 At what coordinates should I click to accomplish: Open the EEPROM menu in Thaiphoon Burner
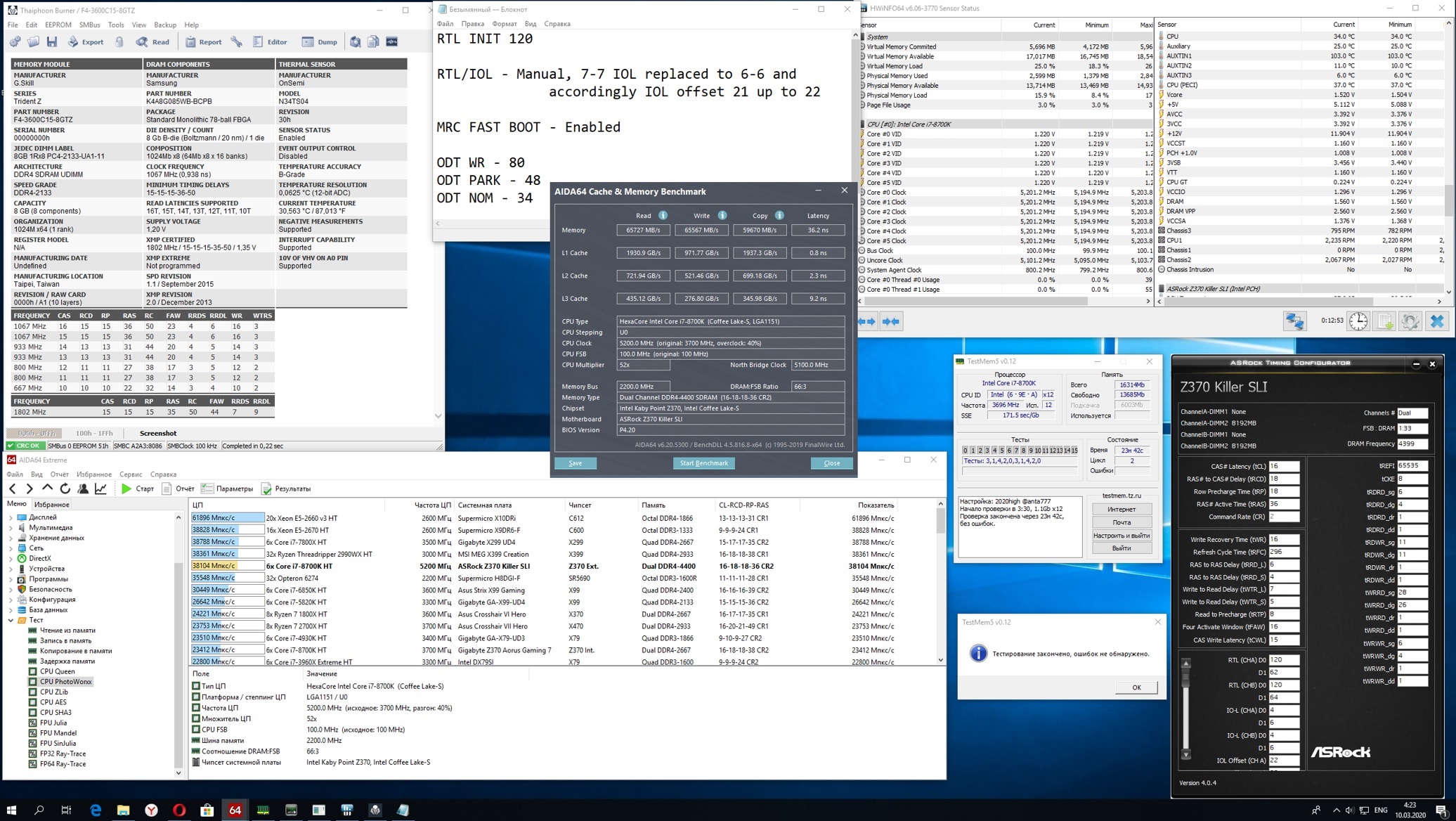[58, 25]
